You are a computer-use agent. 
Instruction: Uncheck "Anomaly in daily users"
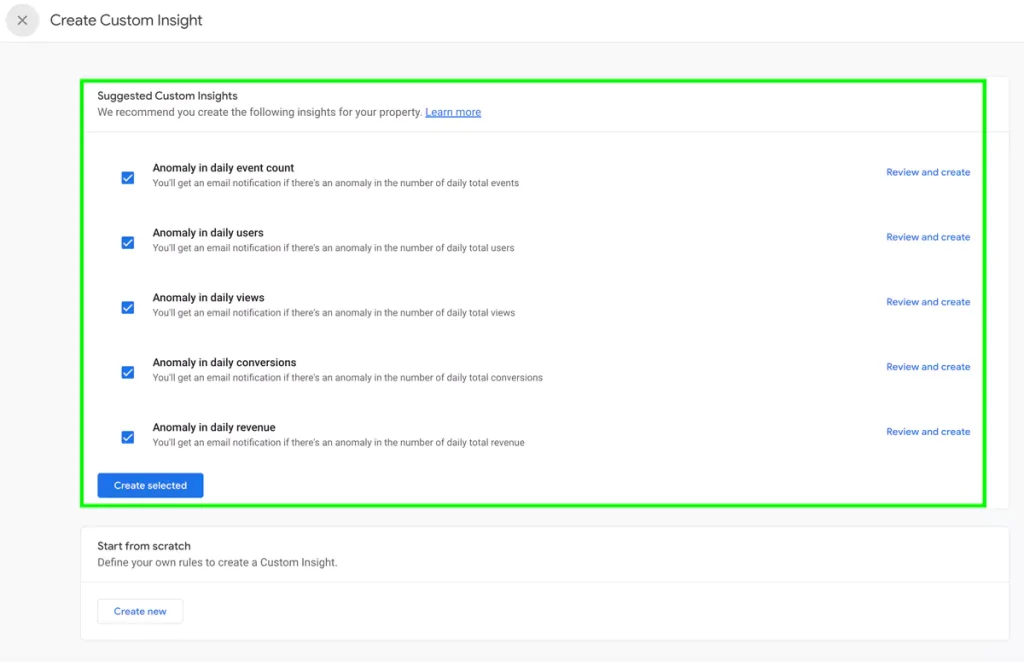point(127,242)
